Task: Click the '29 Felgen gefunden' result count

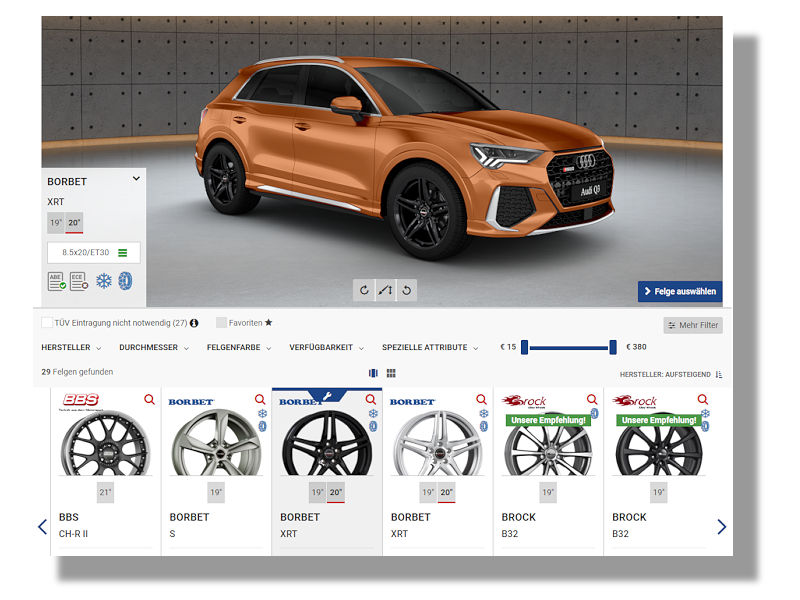Action: tap(78, 372)
